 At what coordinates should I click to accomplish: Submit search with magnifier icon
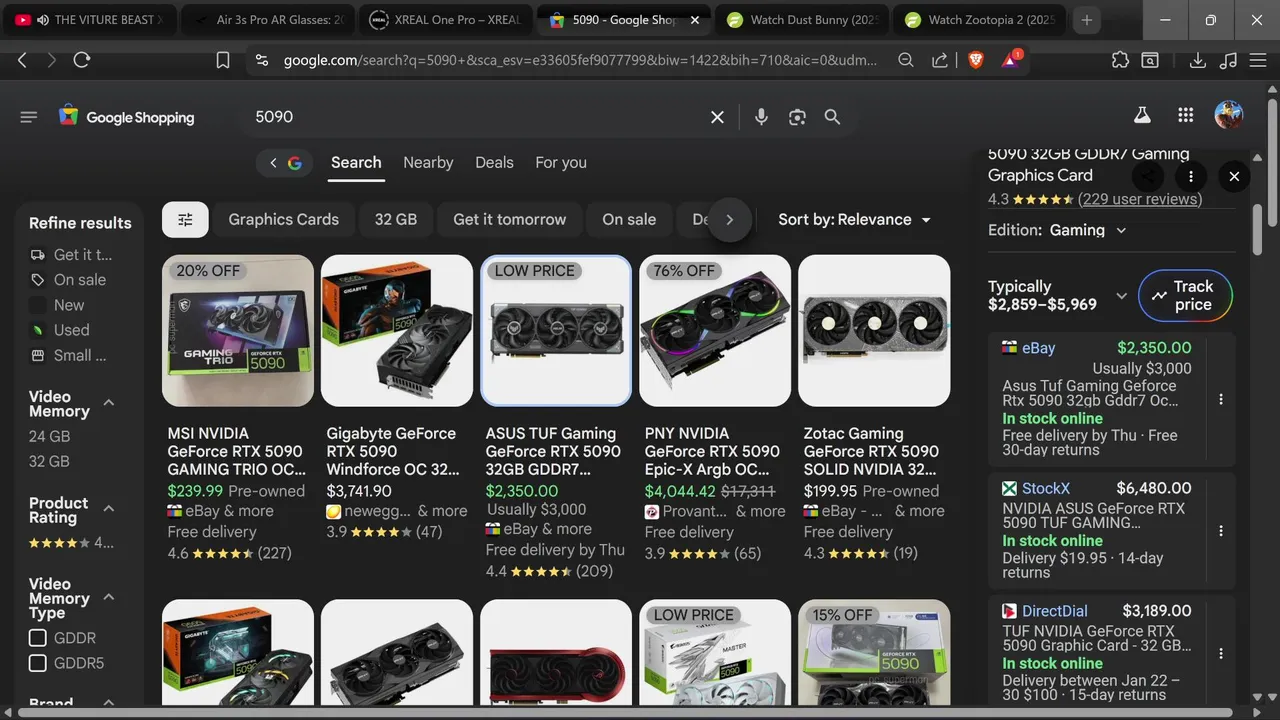coord(832,117)
